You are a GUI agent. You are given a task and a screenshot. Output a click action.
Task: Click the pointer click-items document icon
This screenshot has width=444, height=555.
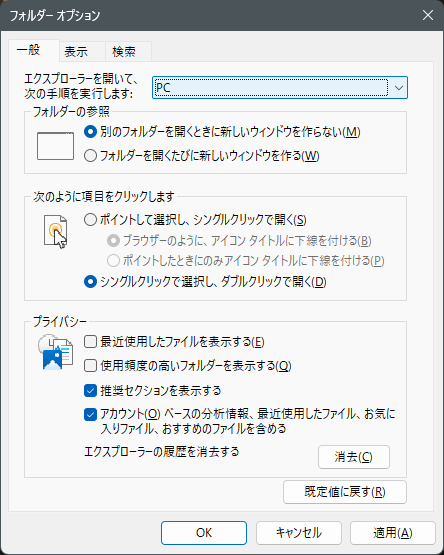pos(56,231)
